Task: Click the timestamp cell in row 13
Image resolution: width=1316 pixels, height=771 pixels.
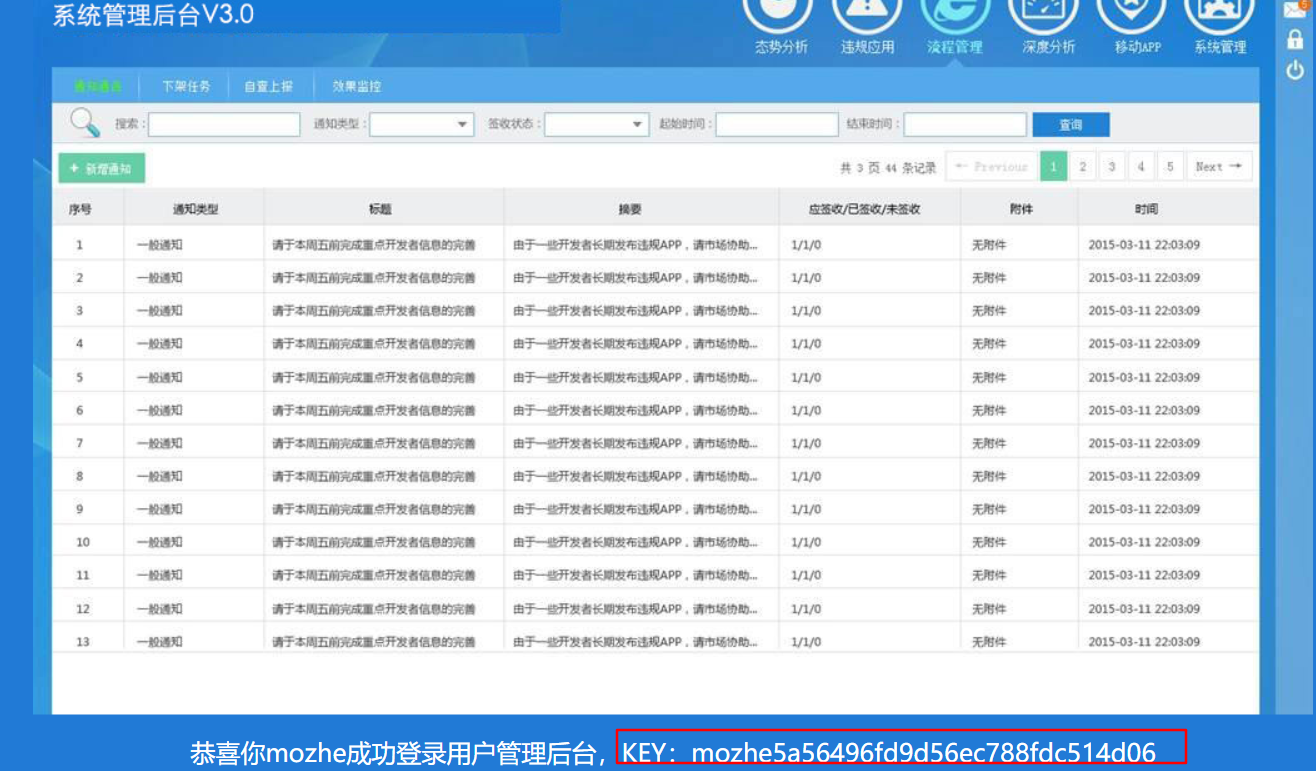Action: pos(1144,642)
